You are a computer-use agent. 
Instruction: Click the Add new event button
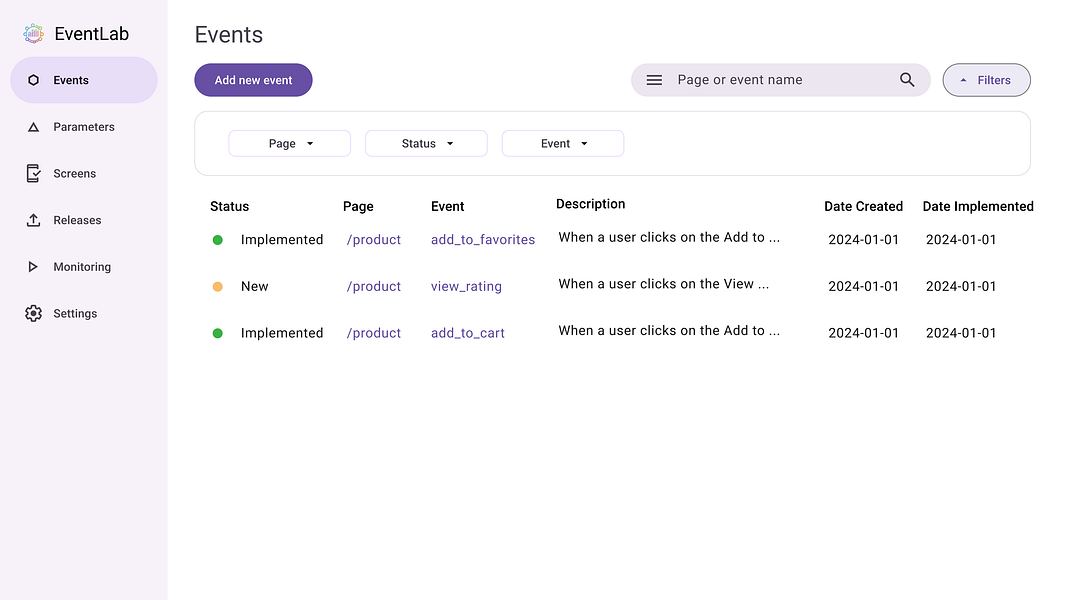click(253, 79)
